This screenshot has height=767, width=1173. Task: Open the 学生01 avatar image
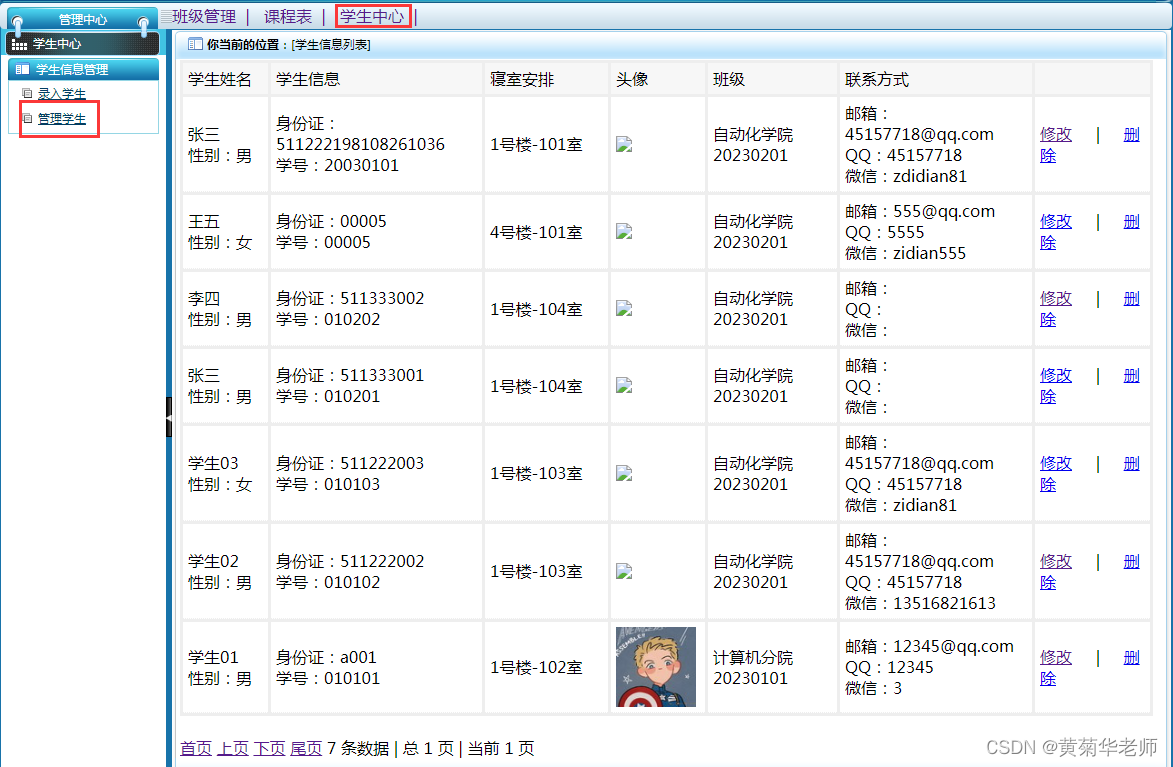pyautogui.click(x=655, y=667)
